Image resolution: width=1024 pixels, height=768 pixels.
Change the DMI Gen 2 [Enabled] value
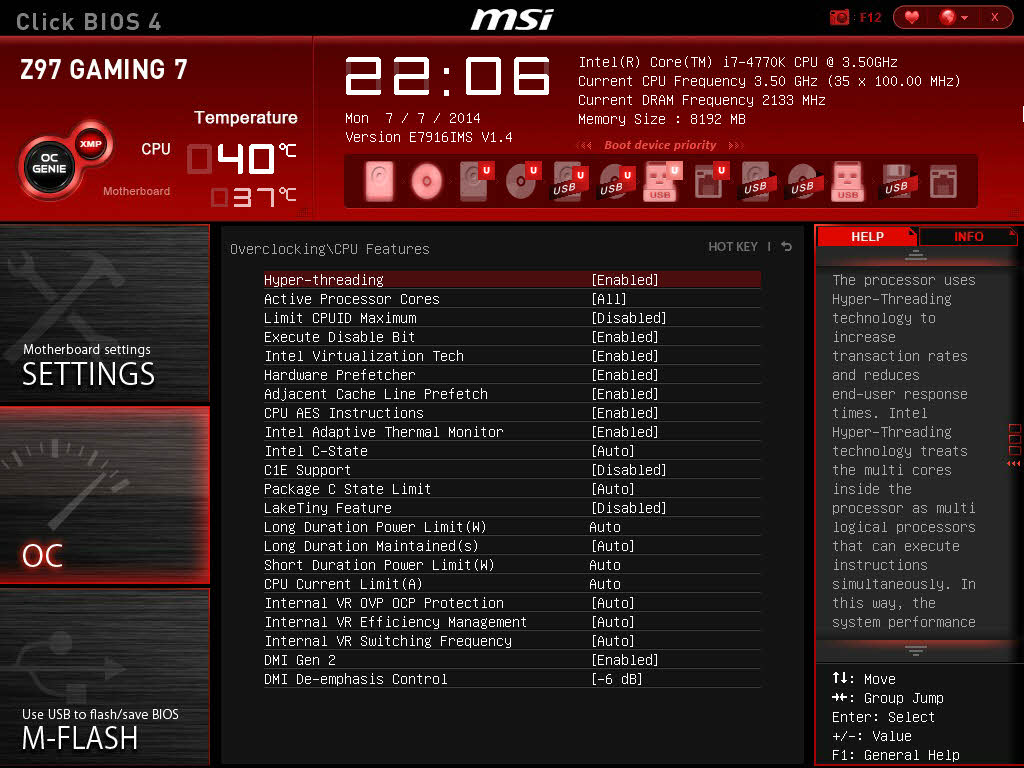click(625, 660)
